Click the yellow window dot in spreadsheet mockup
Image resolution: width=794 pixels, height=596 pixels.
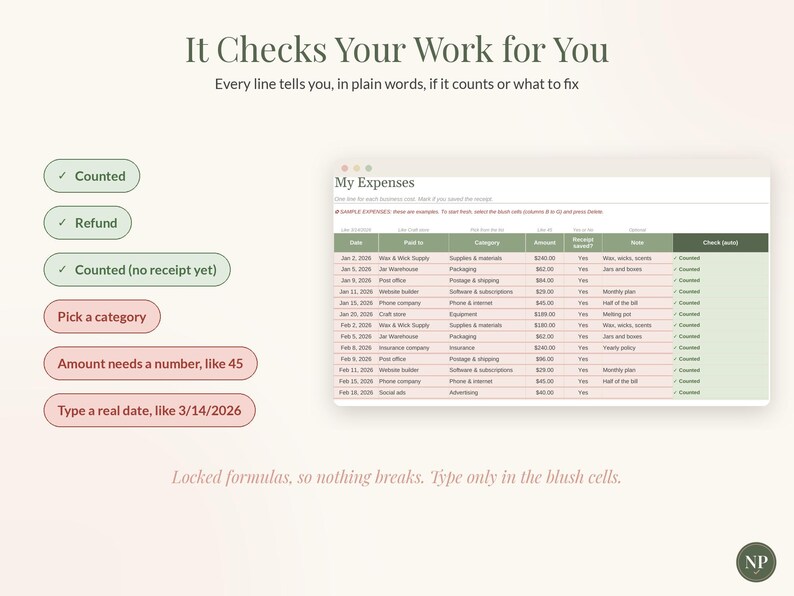tap(356, 168)
